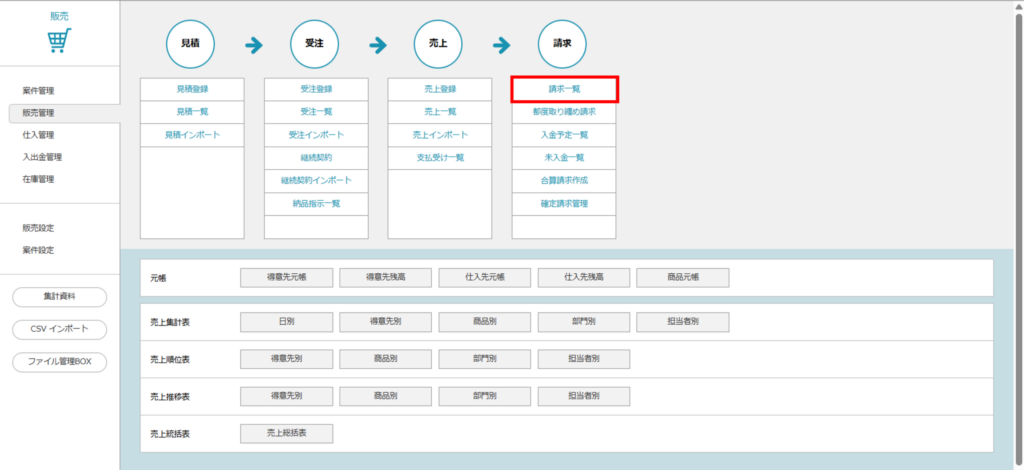Click the 請求 circle icon
1024x470 pixels.
coord(562,44)
